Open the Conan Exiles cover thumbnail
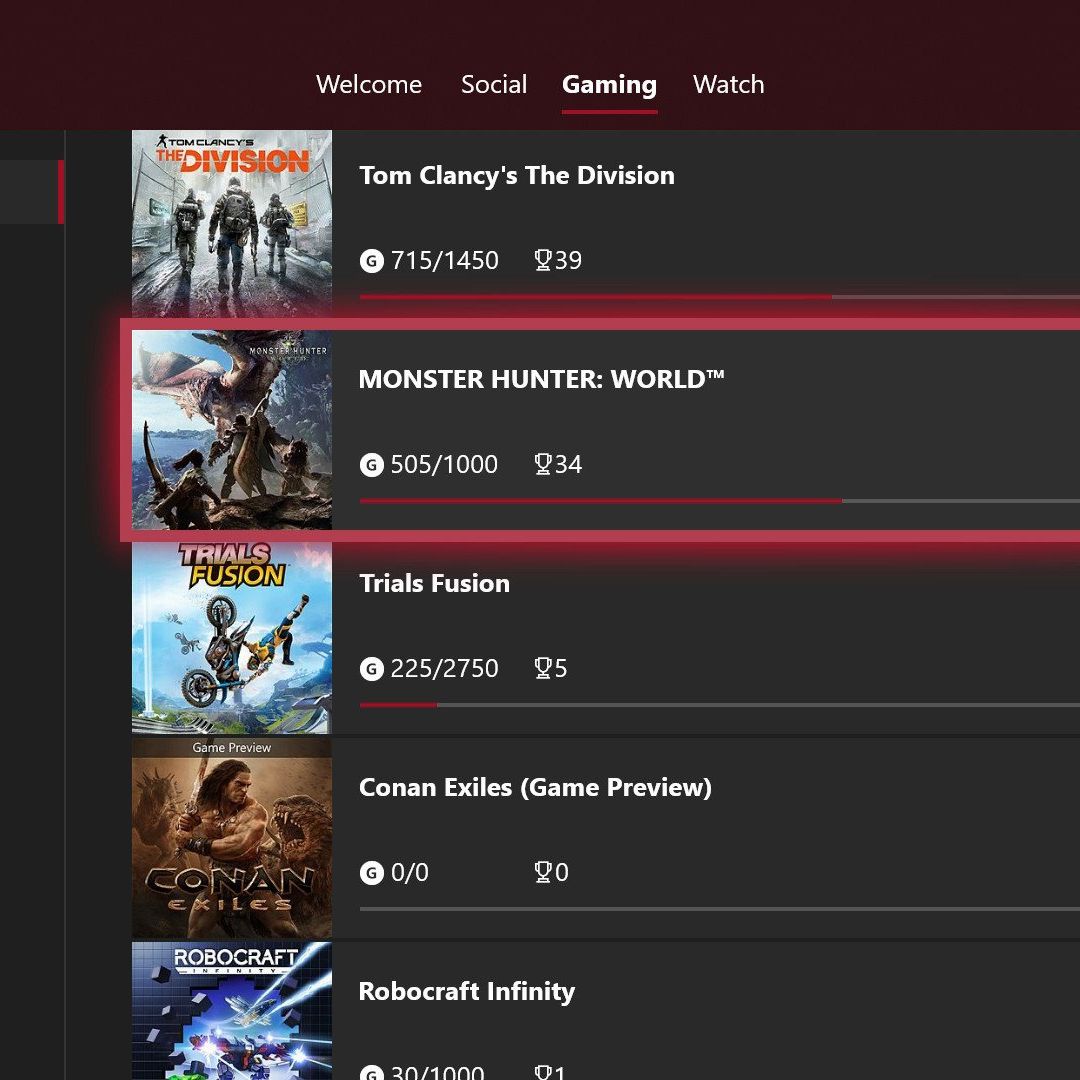This screenshot has height=1080, width=1080. tap(232, 840)
